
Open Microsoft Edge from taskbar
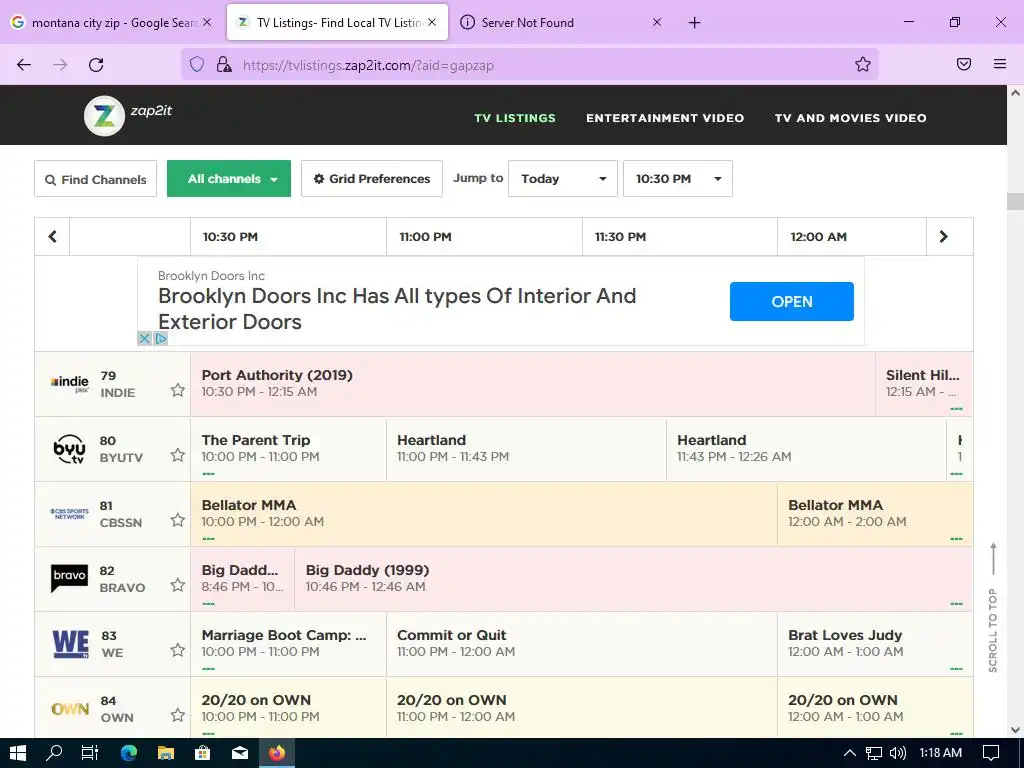click(x=129, y=753)
